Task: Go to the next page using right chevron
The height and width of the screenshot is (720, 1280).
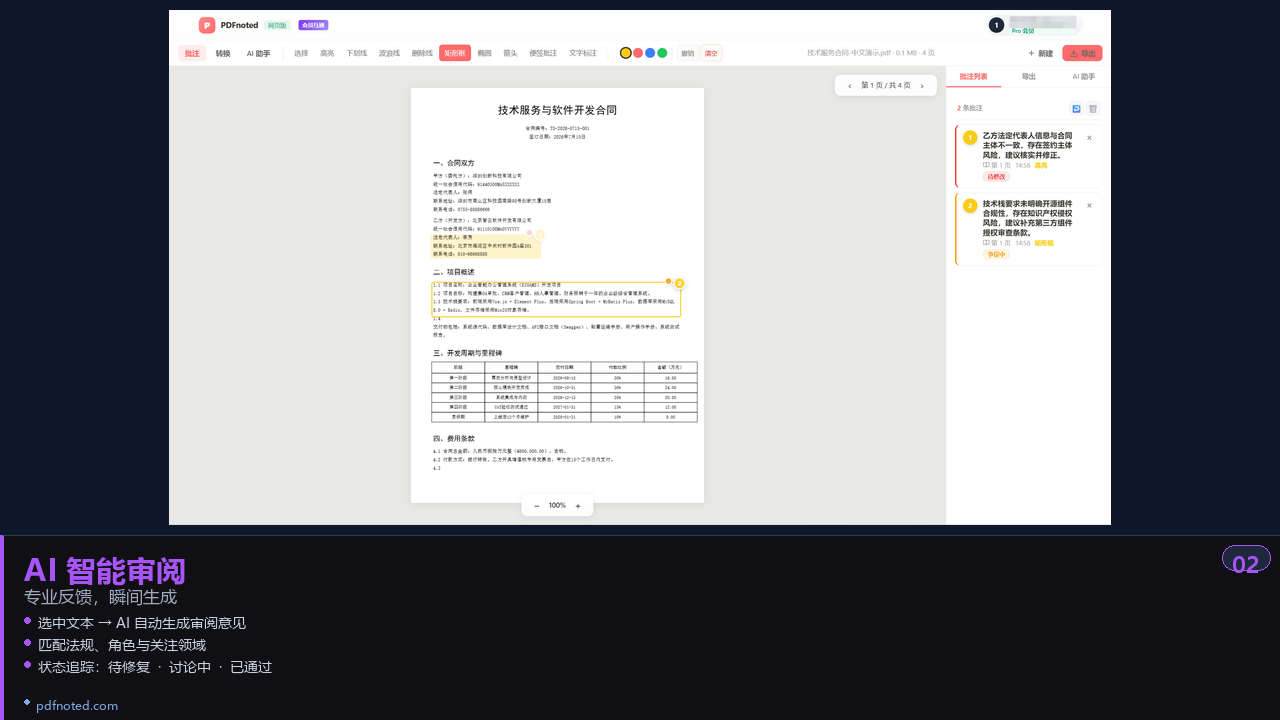Action: point(922,86)
